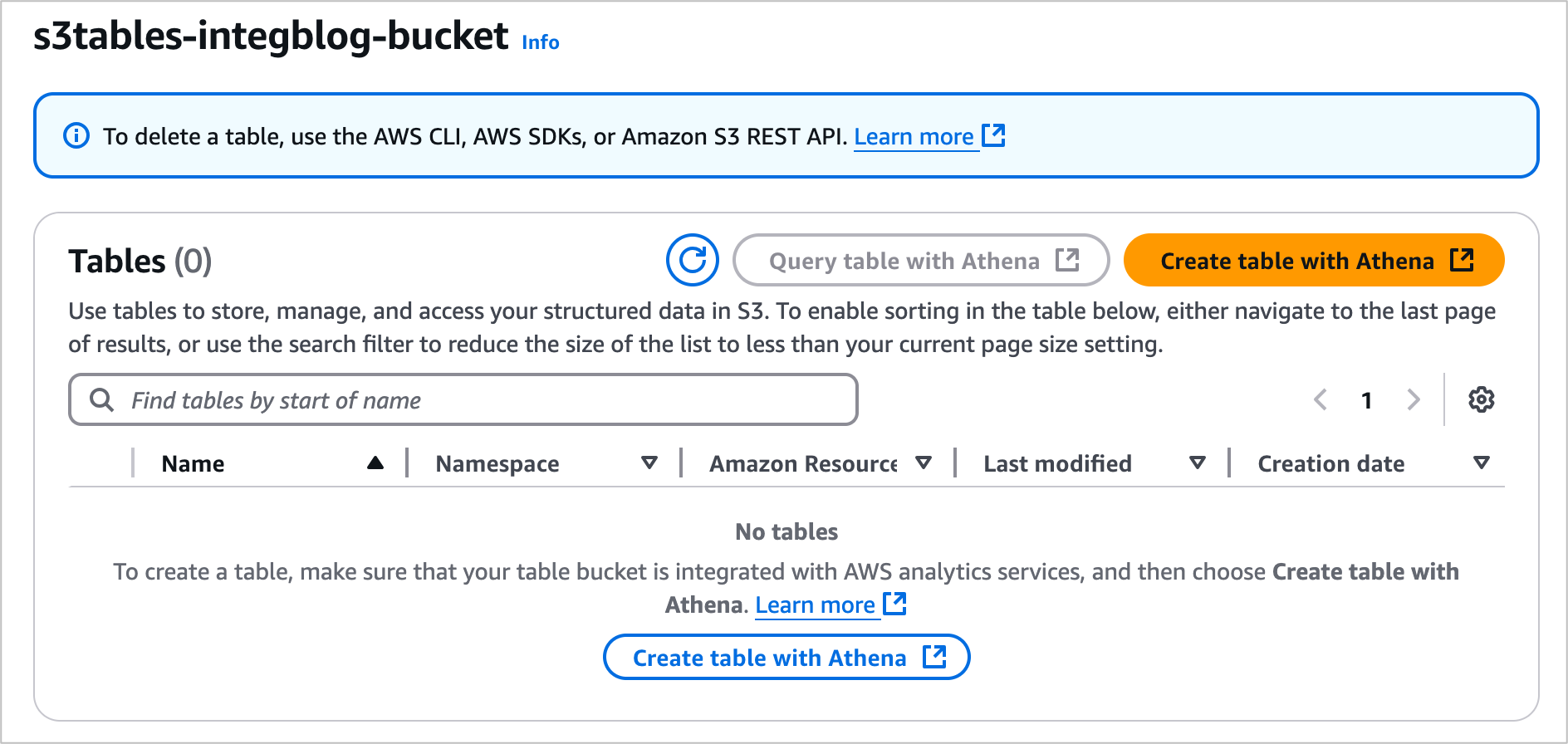The width and height of the screenshot is (1568, 744).
Task: Click outlined Create table with Athena button
Action: [786, 657]
